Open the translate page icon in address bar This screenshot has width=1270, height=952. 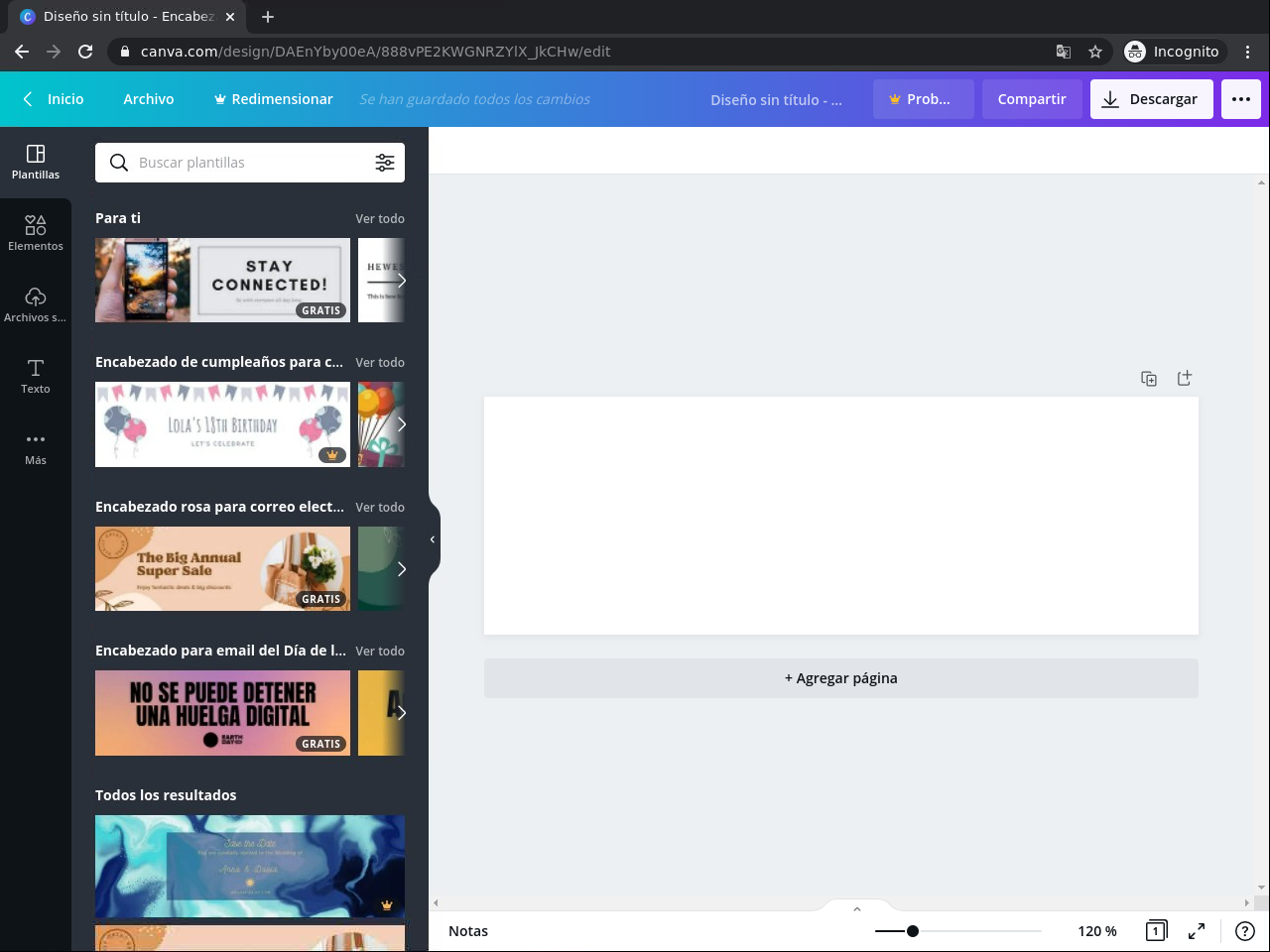click(1064, 52)
